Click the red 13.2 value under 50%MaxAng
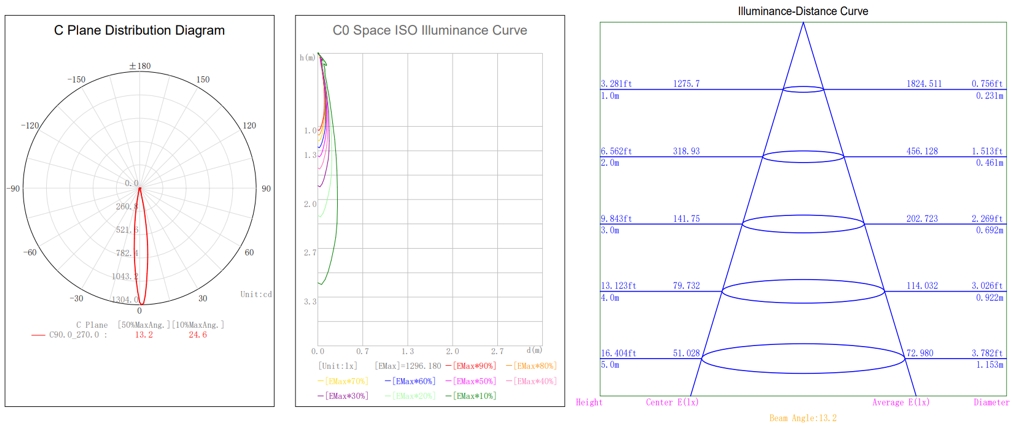Screen dimensions: 1012x426 [143, 335]
